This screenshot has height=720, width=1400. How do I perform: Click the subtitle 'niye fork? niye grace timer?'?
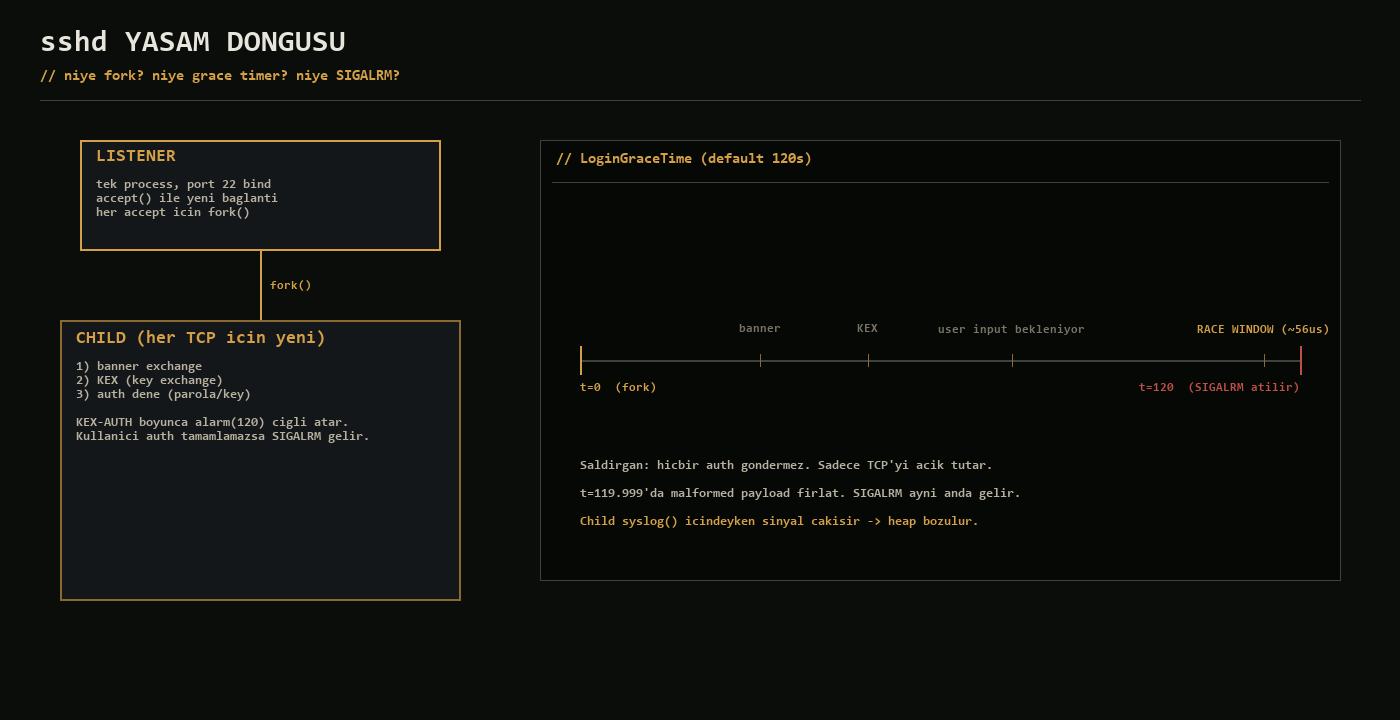pyautogui.click(x=220, y=76)
